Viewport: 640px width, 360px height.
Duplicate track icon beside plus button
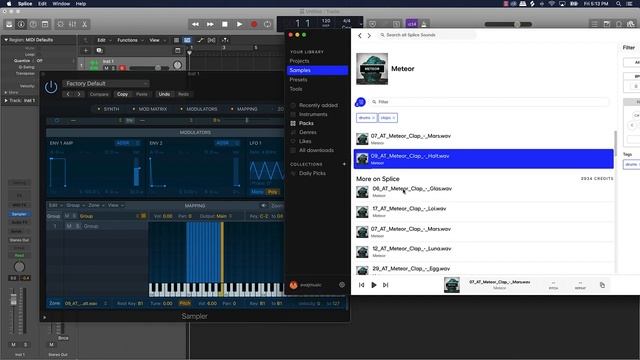coord(99,51)
